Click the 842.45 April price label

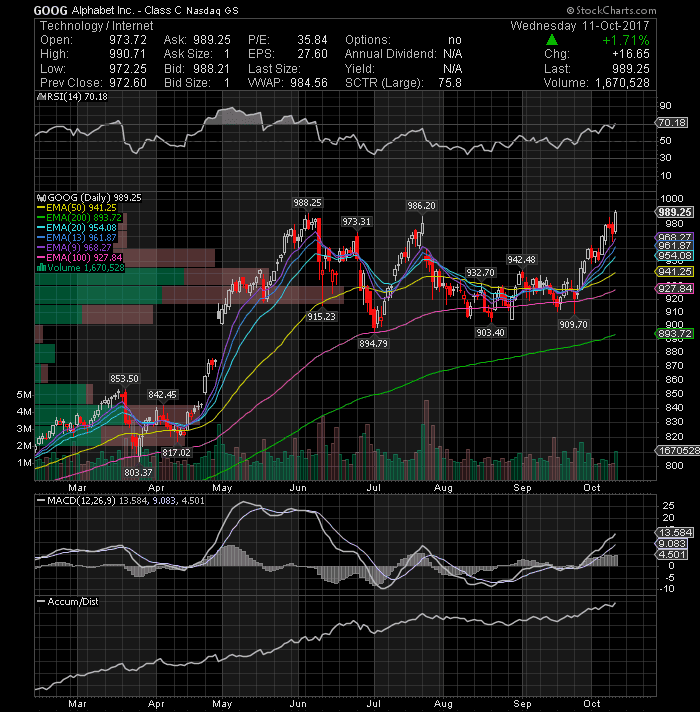click(162, 395)
